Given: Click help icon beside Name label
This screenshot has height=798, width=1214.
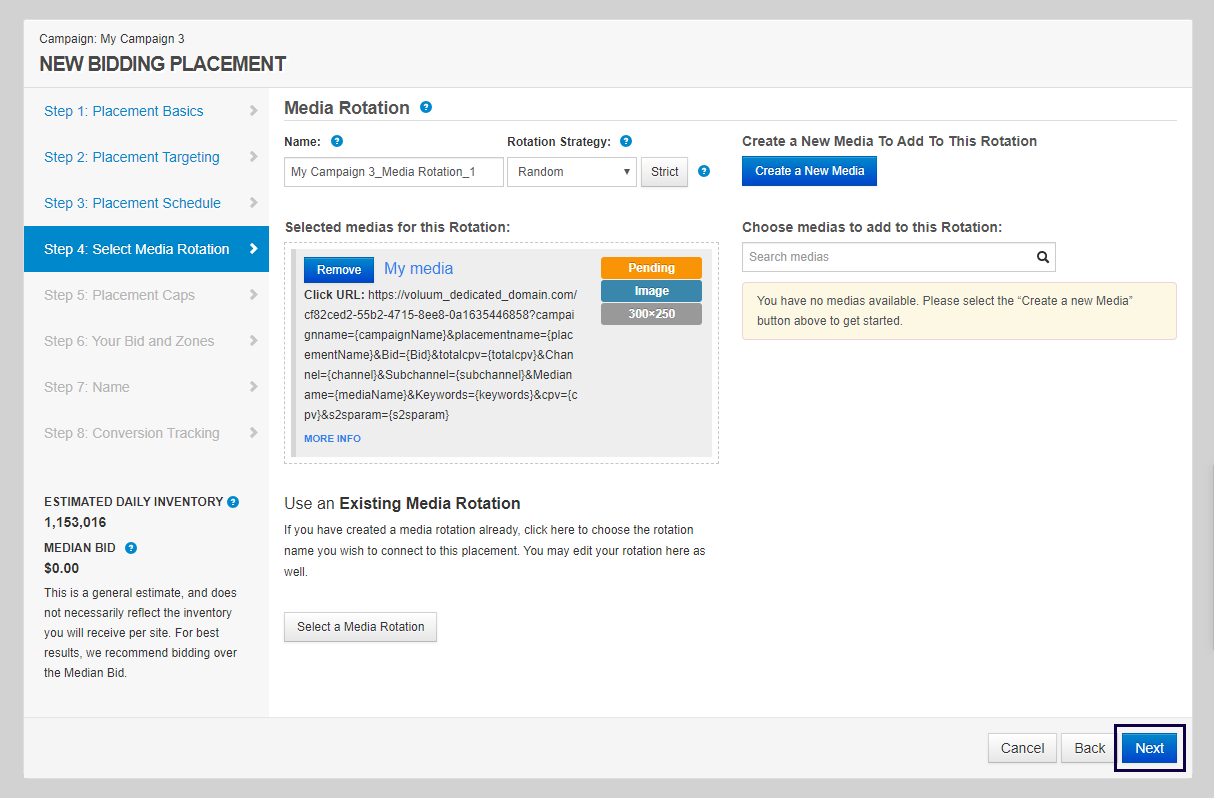Looking at the screenshot, I should [x=337, y=141].
